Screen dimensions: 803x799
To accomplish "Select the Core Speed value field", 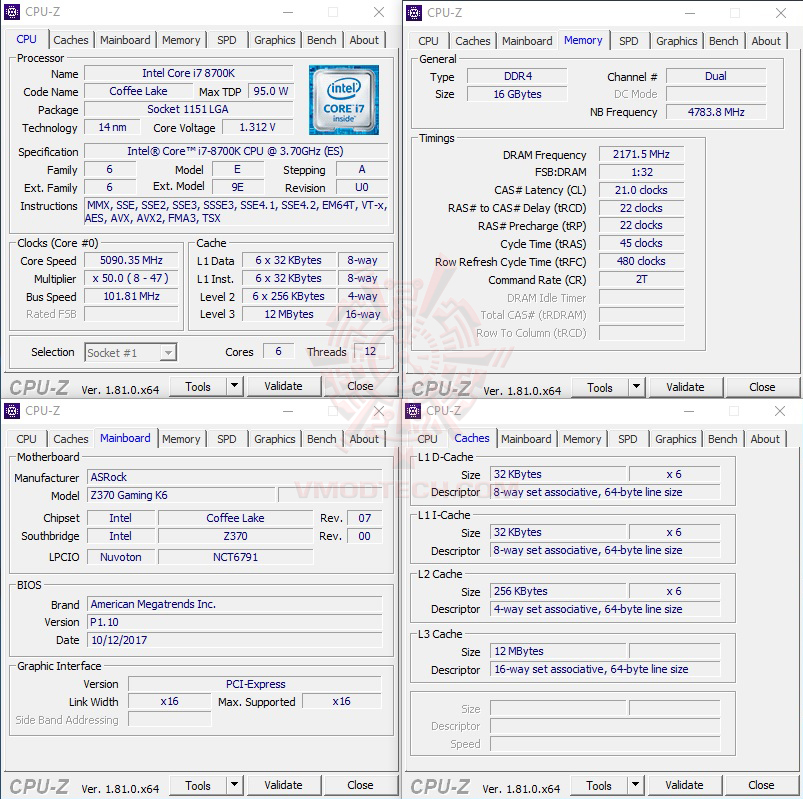I will 131,261.
